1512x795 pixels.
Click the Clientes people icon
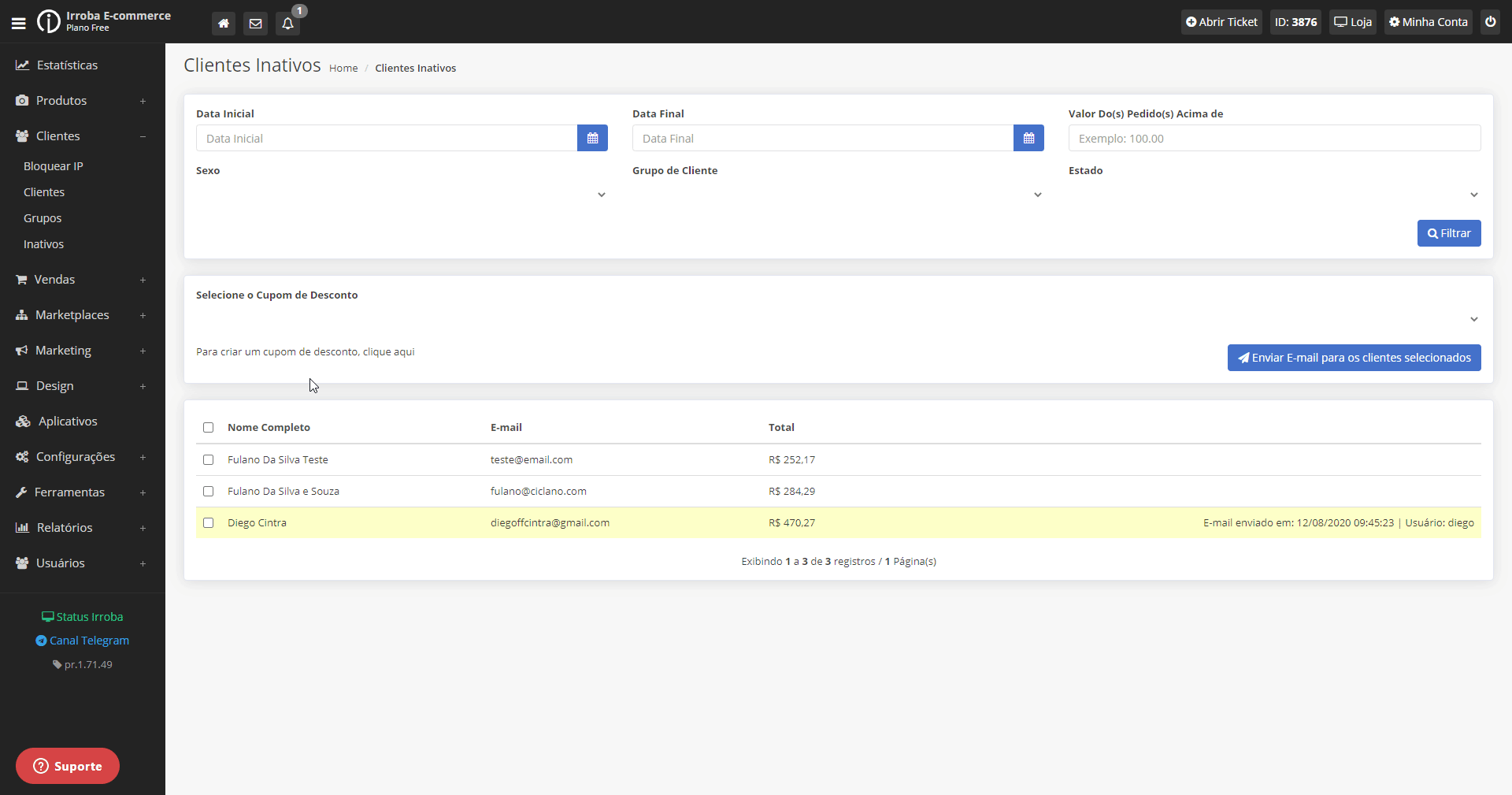pyautogui.click(x=22, y=136)
